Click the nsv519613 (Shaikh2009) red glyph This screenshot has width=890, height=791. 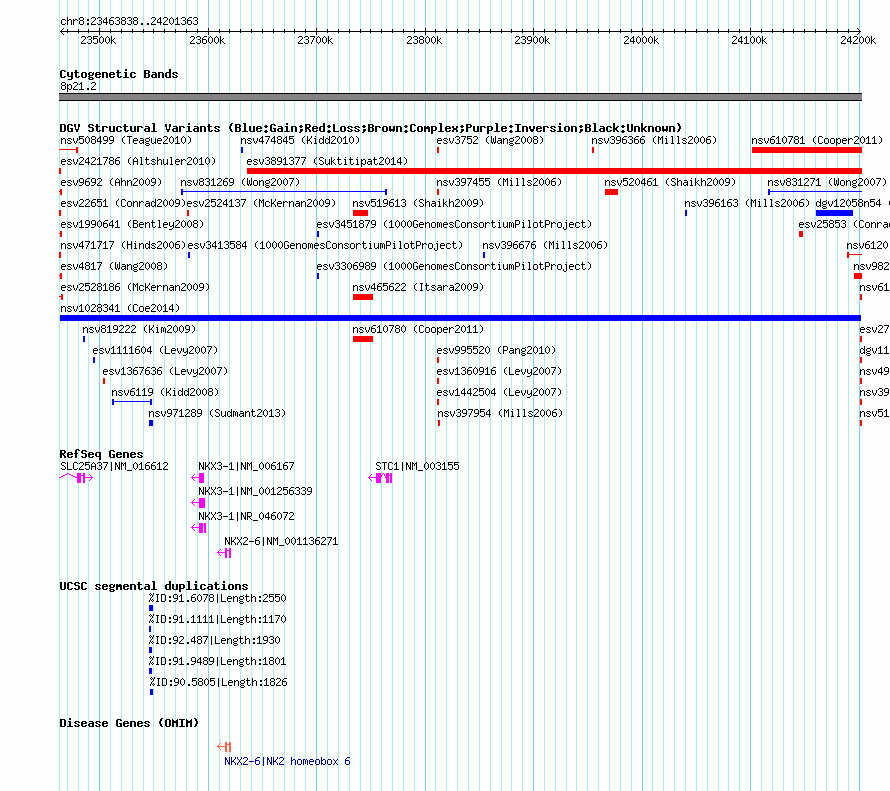[x=360, y=213]
